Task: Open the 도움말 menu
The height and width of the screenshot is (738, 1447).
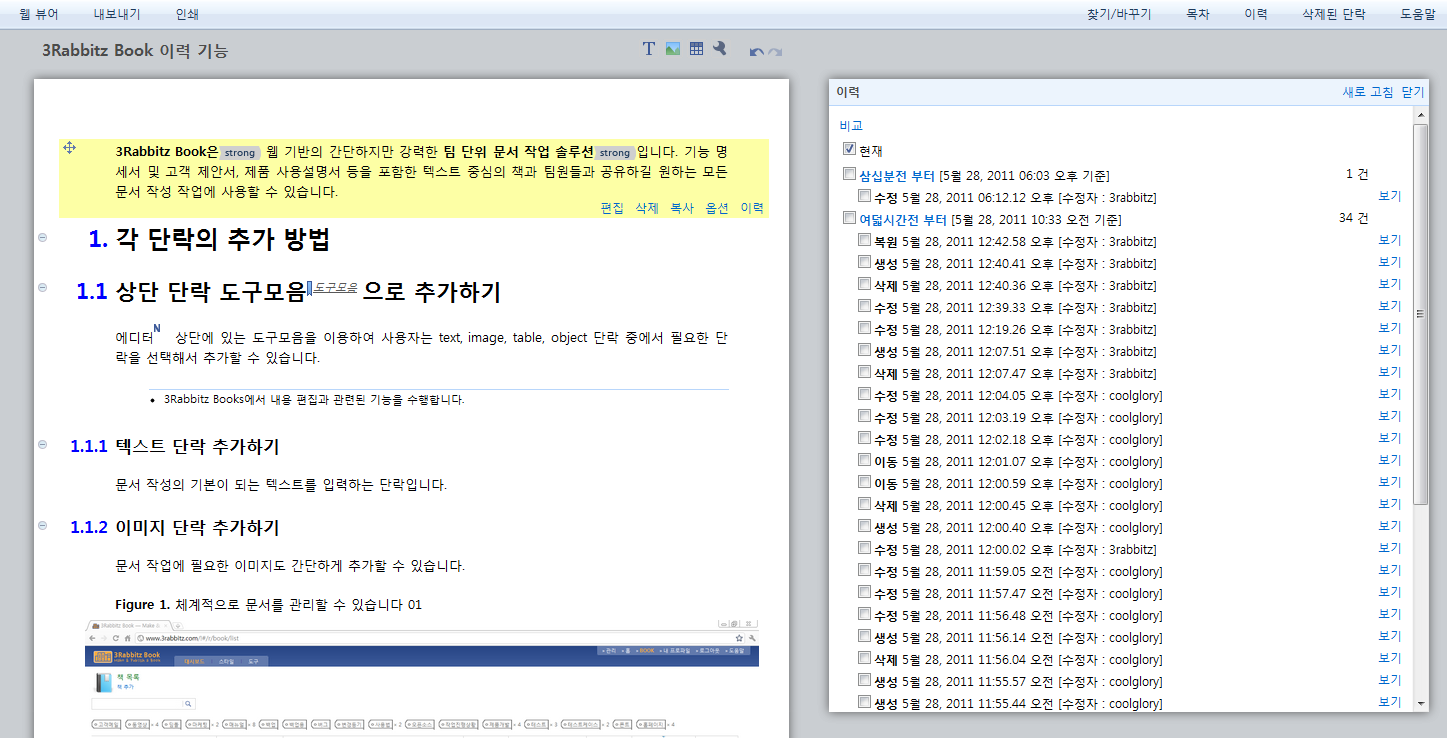Action: [1417, 14]
